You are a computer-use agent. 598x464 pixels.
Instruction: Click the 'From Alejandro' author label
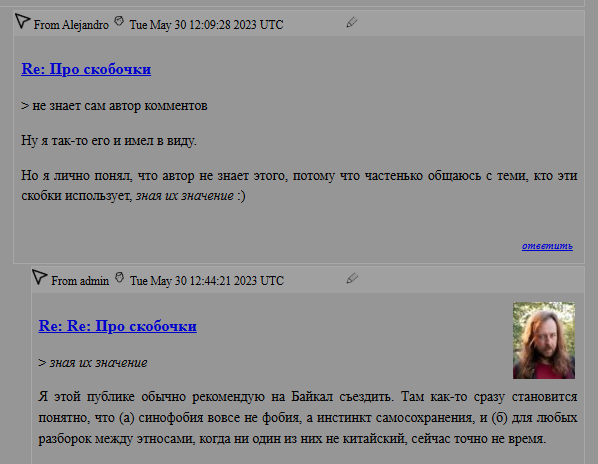click(x=71, y=25)
